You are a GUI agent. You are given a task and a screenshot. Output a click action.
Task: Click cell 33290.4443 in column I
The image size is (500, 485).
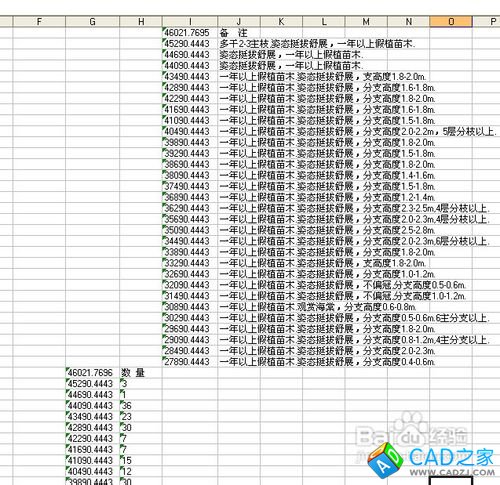pyautogui.click(x=190, y=263)
